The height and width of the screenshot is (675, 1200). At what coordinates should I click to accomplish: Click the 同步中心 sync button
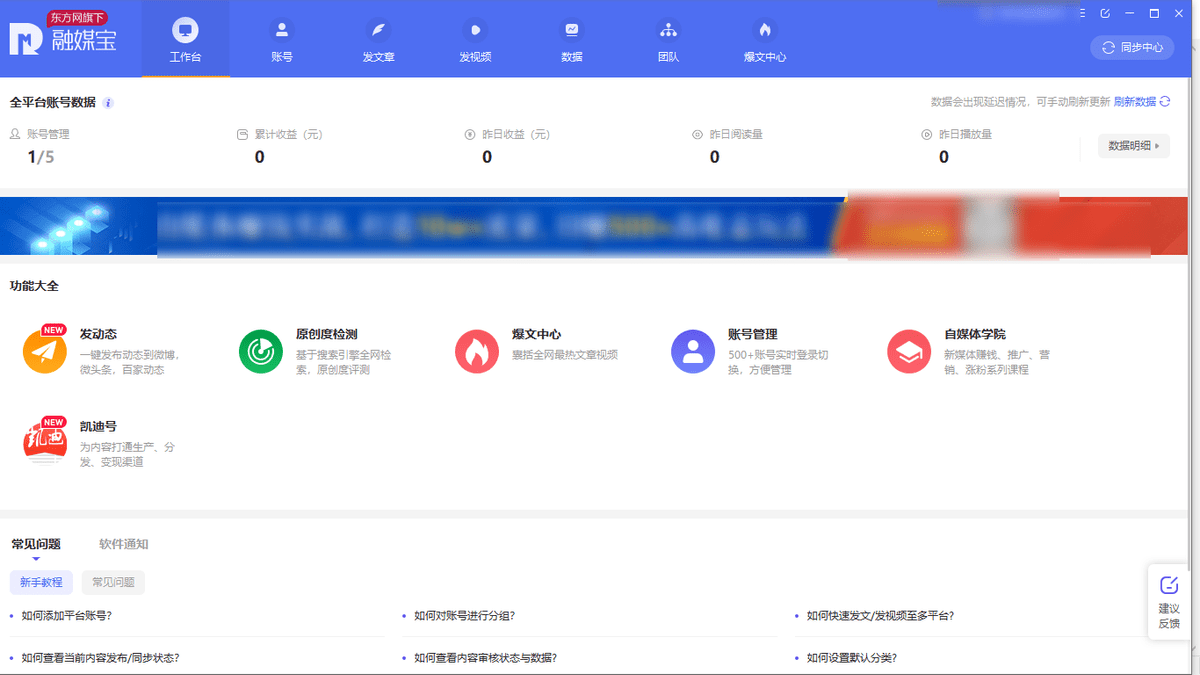point(1132,47)
